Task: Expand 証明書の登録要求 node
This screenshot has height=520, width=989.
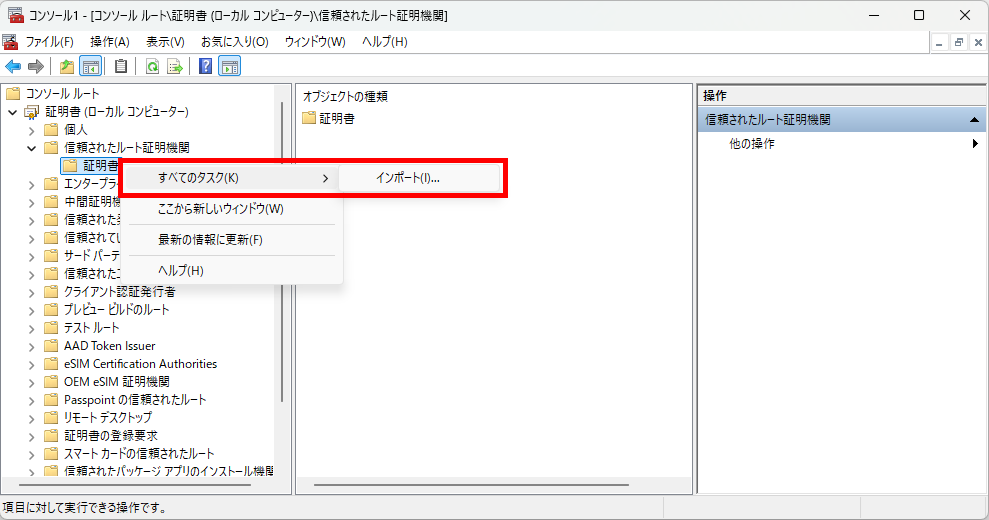Action: [32, 436]
